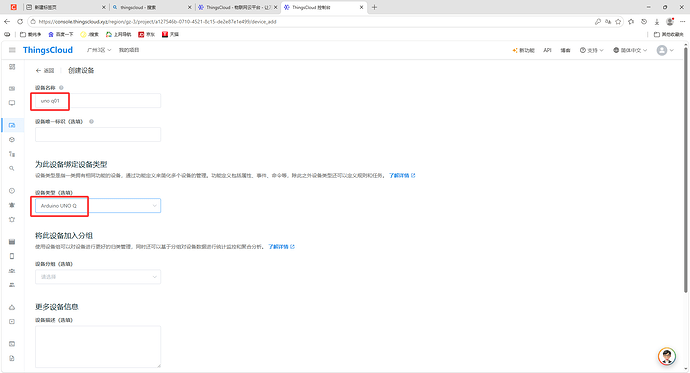Click the highlighted devices sidebar icon
690x373 pixels.
pos(12,125)
